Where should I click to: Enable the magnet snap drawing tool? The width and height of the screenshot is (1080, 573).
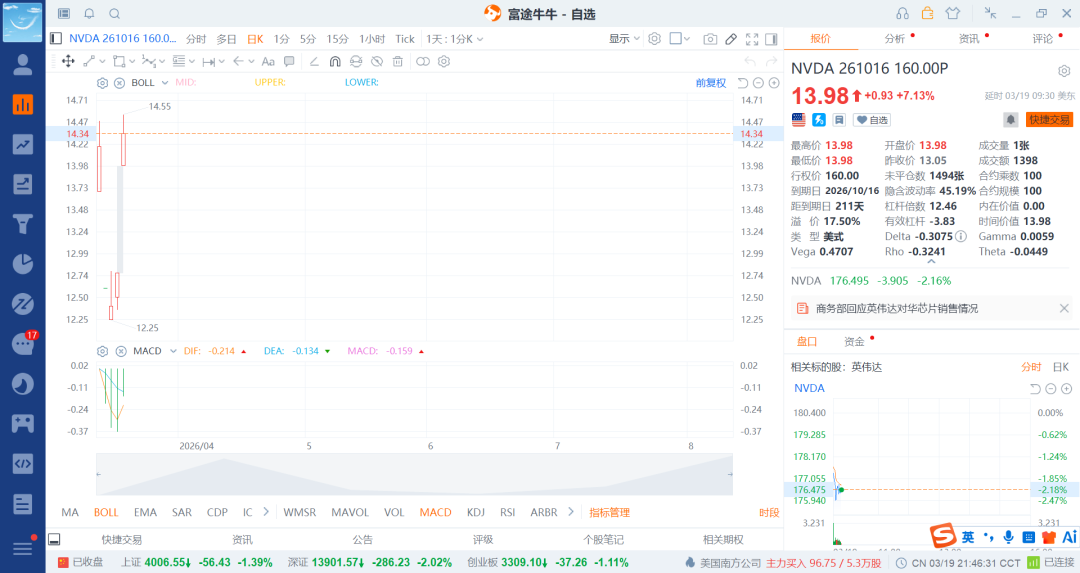[x=335, y=61]
